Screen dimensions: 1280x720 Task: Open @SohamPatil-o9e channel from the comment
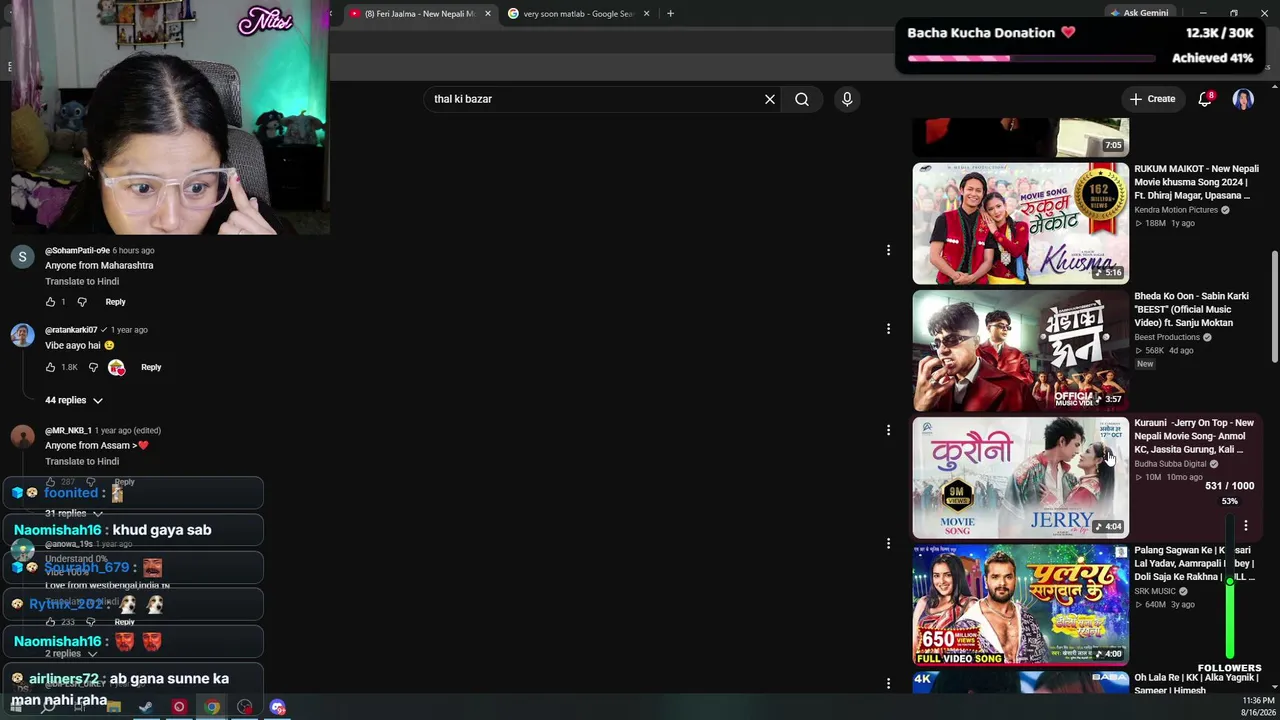[77, 250]
